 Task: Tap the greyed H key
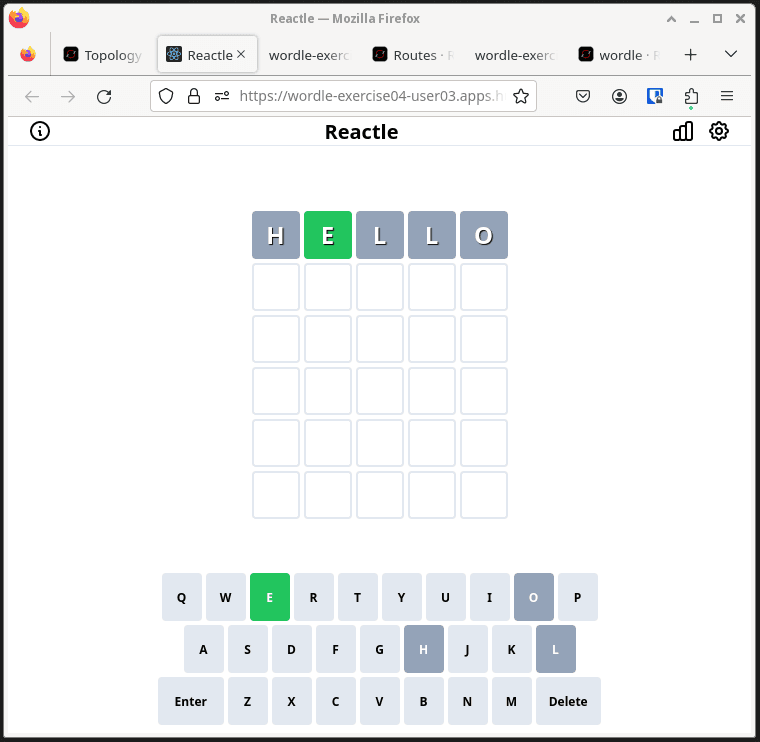point(424,649)
